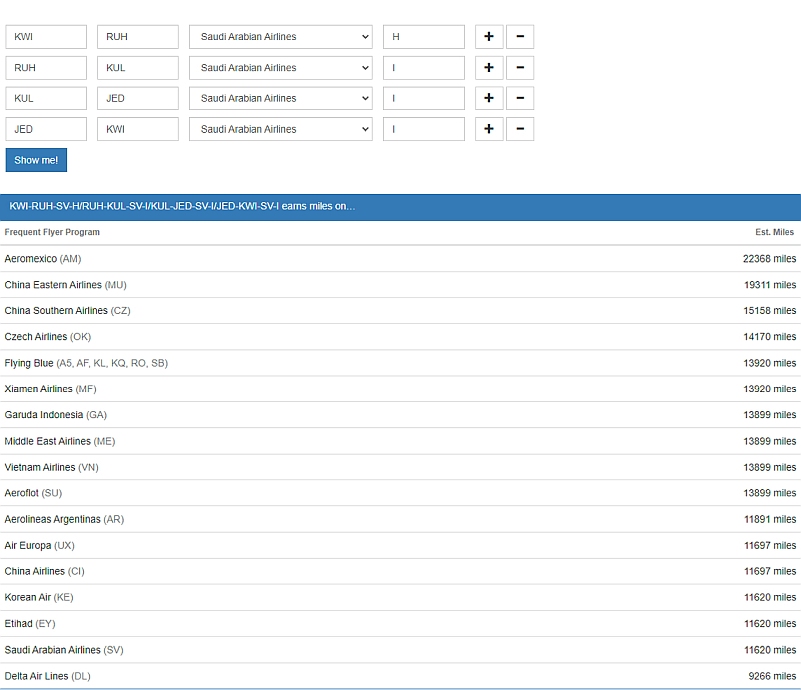Expand airline dropdown on KUL-JED row
Viewport: 801px width, 690px height.
click(x=281, y=98)
